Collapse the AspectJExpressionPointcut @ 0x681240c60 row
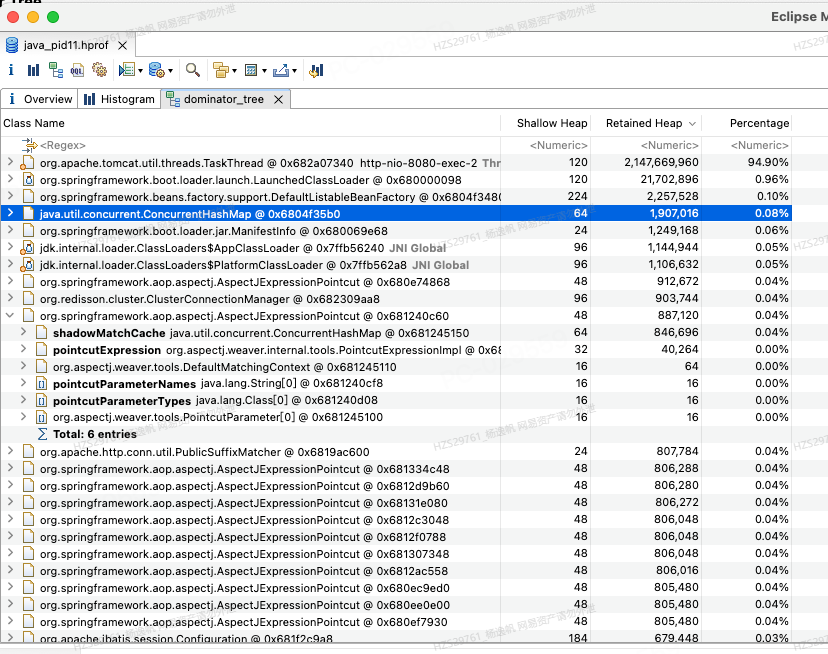Screen dimensions: 828x654 pos(10,315)
